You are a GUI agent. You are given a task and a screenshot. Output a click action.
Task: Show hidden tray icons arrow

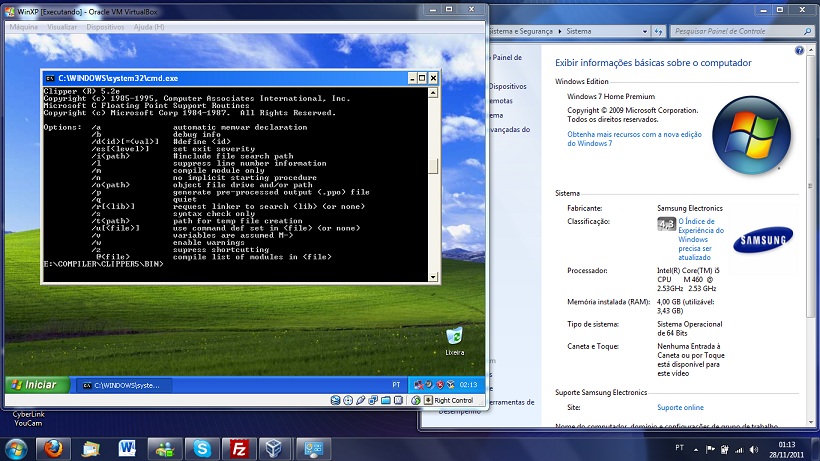coord(696,449)
